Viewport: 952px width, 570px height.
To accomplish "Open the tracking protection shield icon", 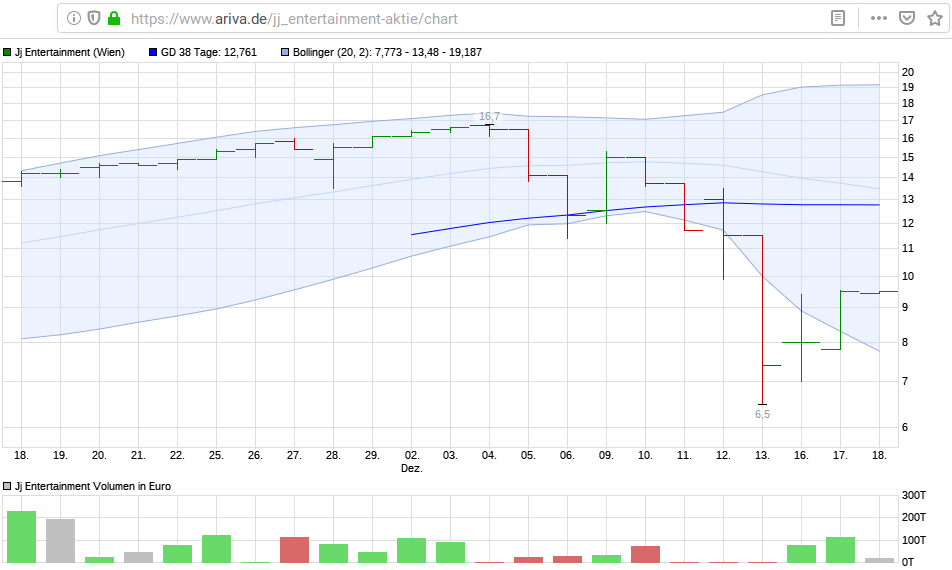I will [93, 18].
